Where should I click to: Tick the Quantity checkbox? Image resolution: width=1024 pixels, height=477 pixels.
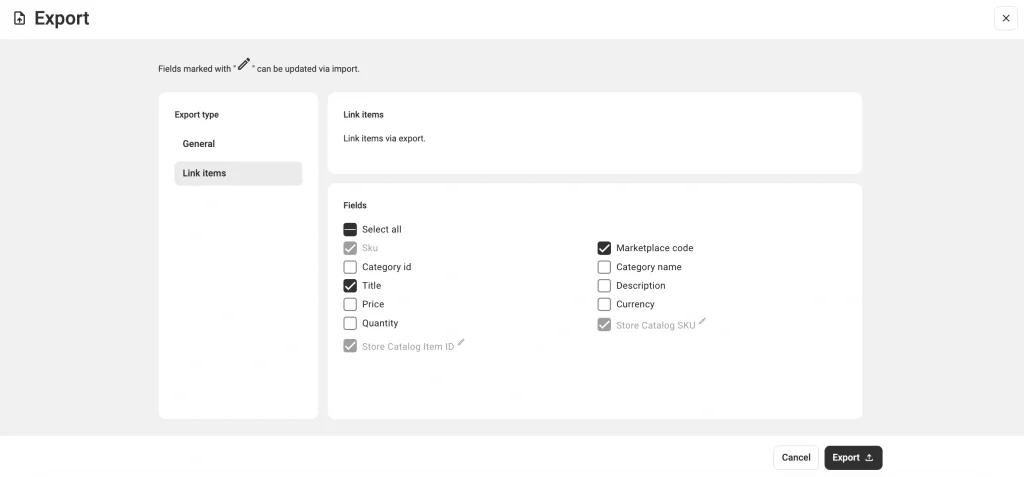[x=350, y=323]
